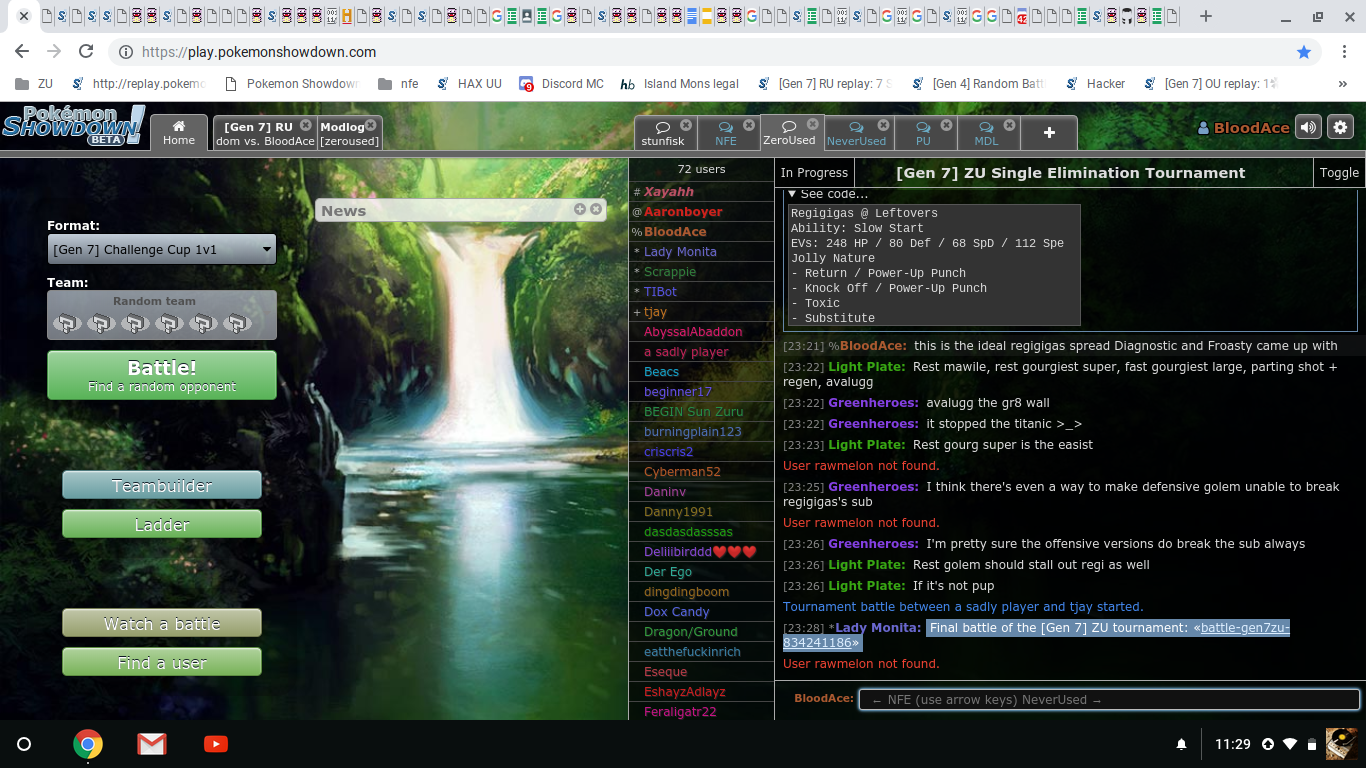Toggle the tournament panel visibility
Image resolution: width=1366 pixels, height=768 pixels.
point(1339,173)
